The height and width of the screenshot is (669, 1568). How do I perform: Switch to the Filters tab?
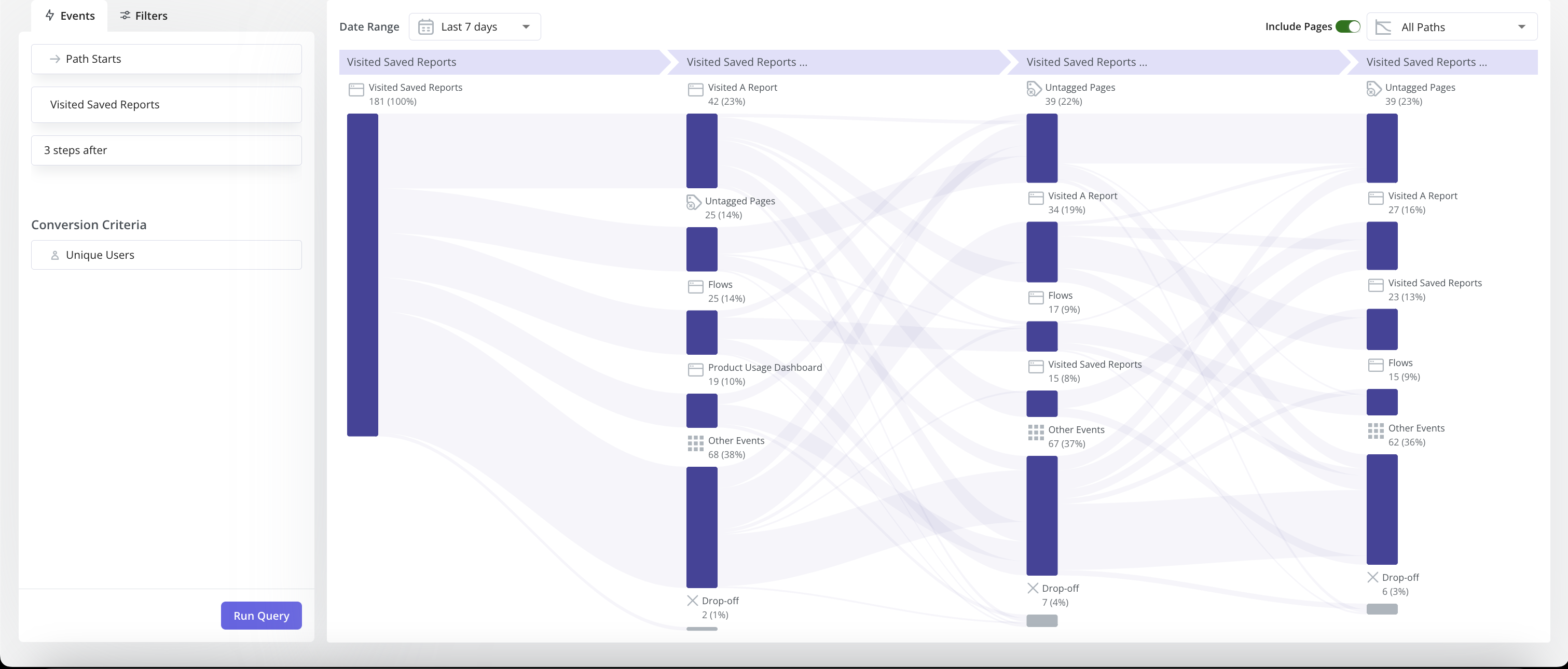pos(144,15)
